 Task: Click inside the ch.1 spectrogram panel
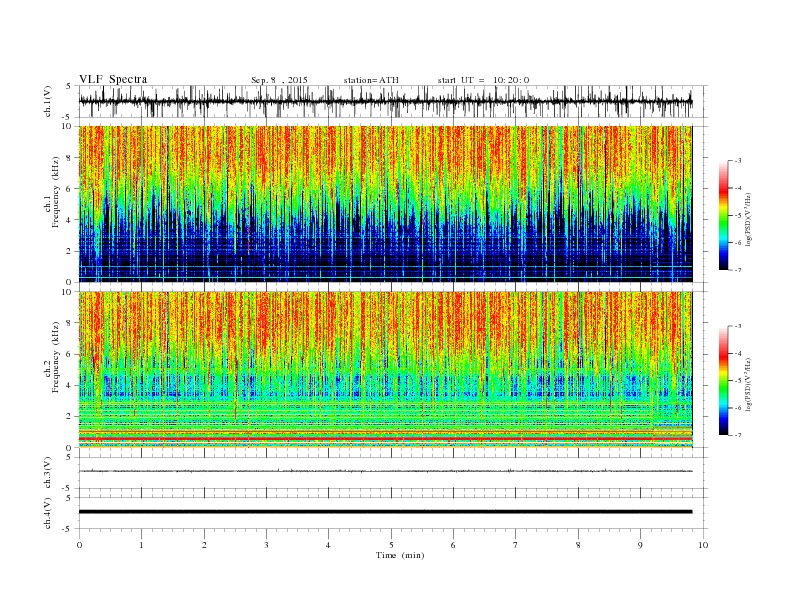[385, 204]
